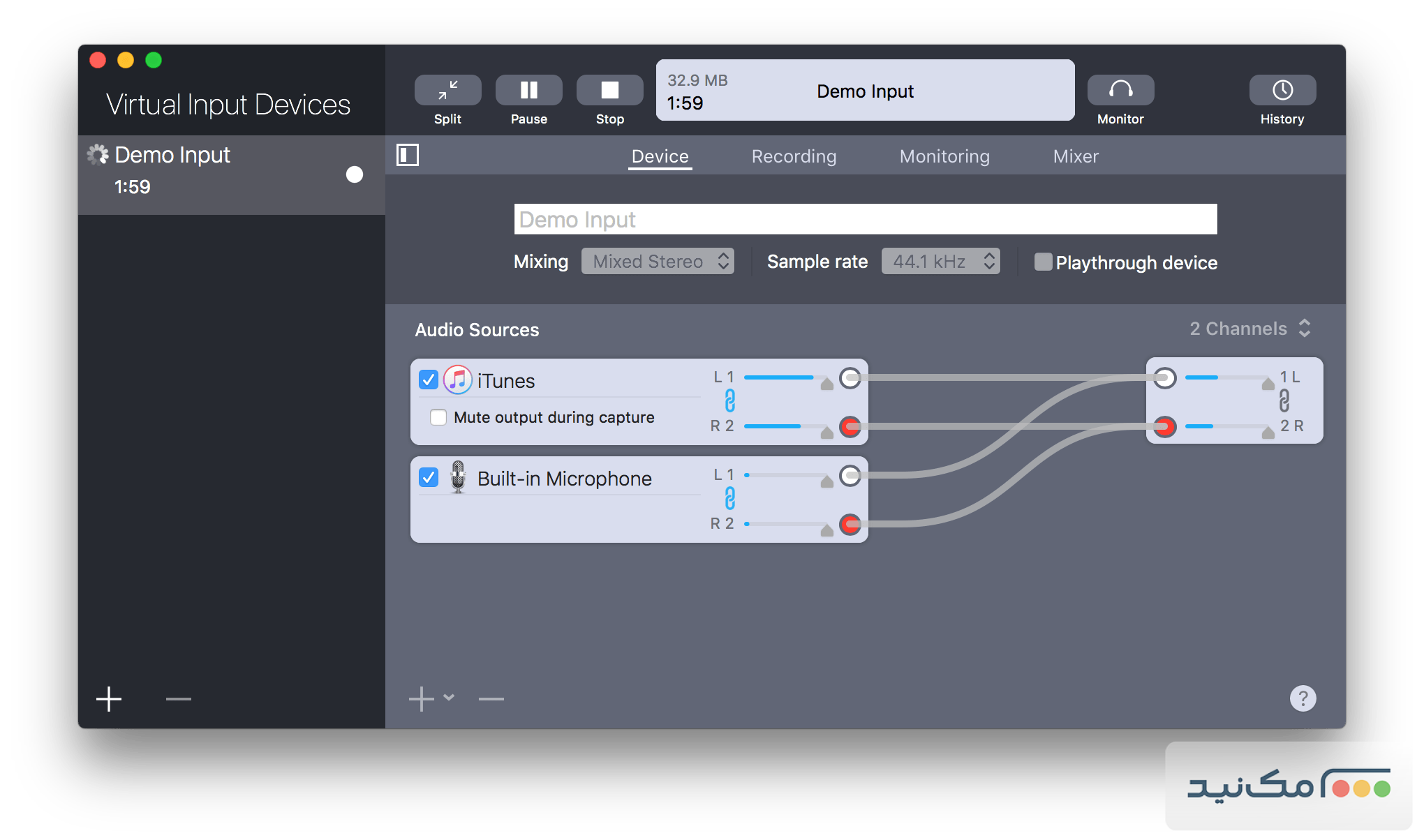Switch to the Mixer tab
1424x840 pixels.
[1076, 156]
